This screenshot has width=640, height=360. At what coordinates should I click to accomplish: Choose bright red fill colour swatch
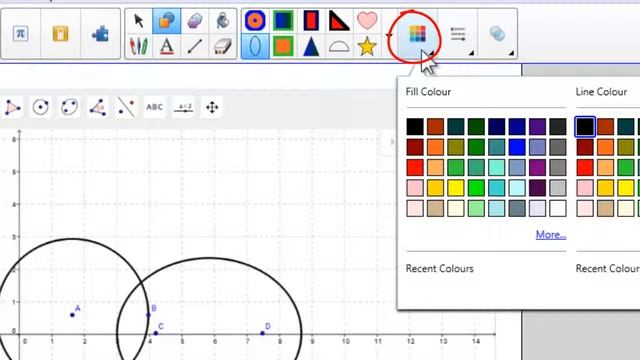click(x=415, y=168)
